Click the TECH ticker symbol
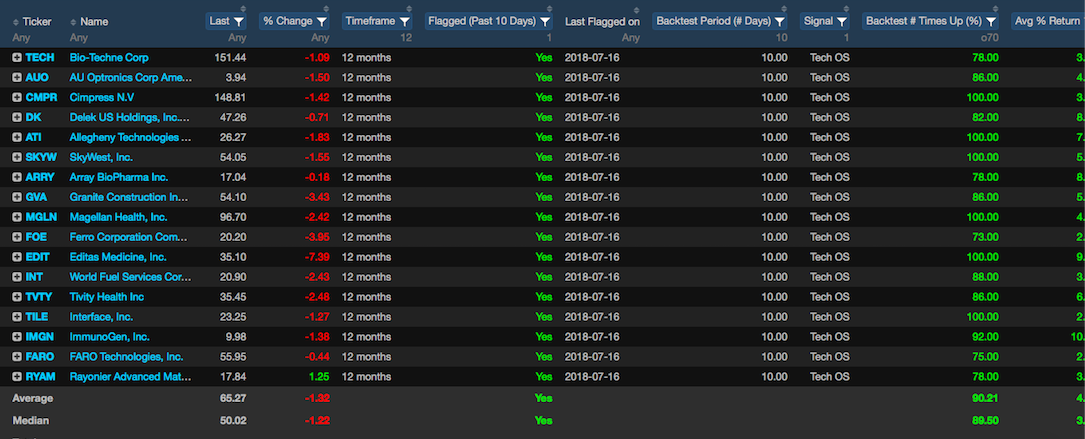 (x=39, y=57)
